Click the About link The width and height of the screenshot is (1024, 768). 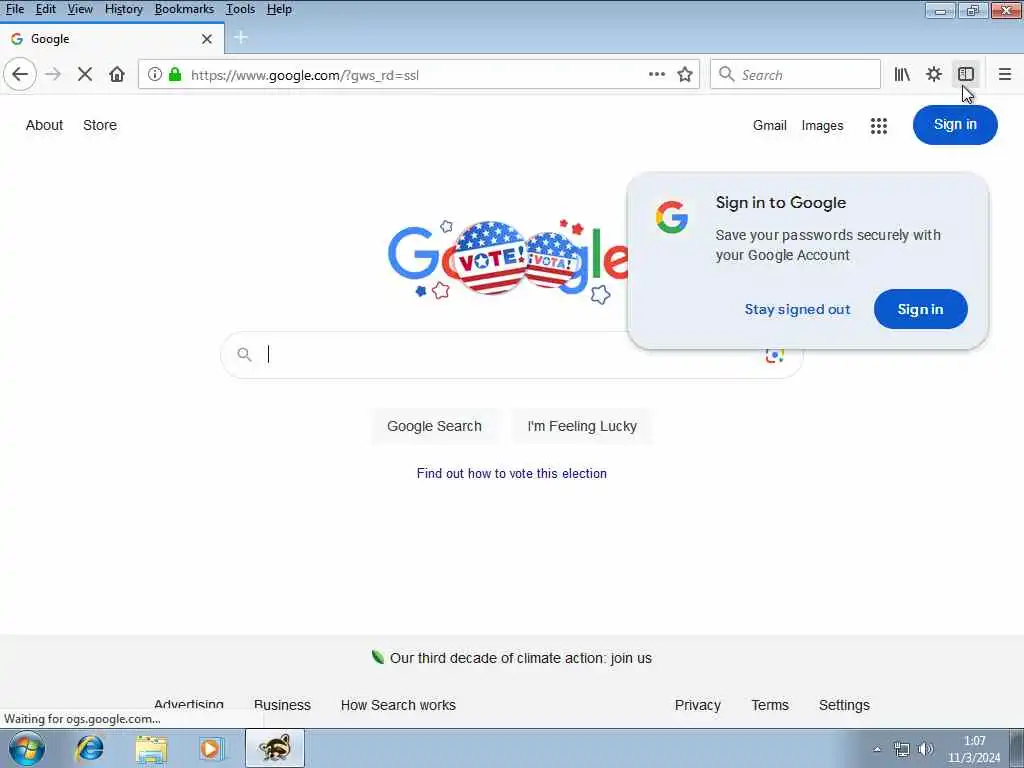tap(44, 125)
